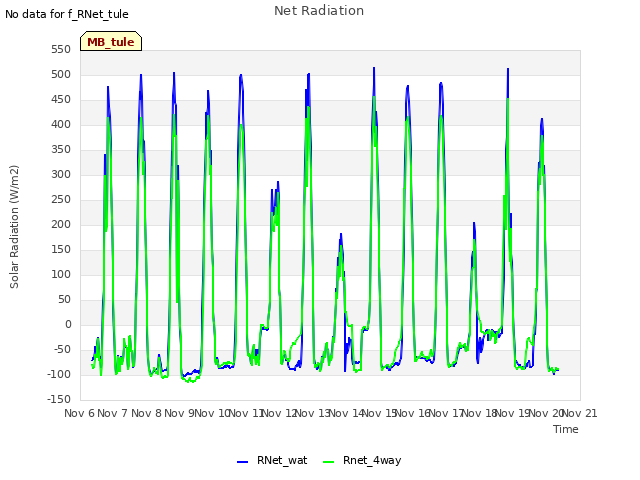This screenshot has height=480, width=640.
Task: Click the -150 y-axis tick label
Action: pos(59,399)
